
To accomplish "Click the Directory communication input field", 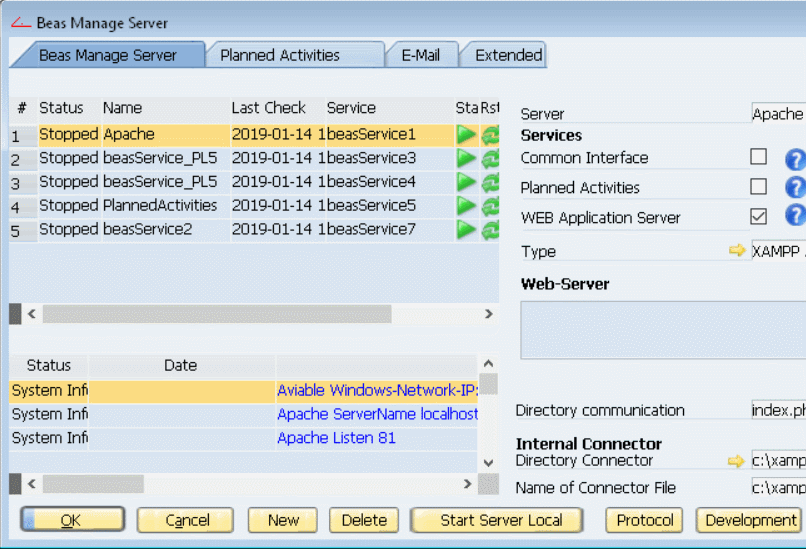I will point(778,410).
